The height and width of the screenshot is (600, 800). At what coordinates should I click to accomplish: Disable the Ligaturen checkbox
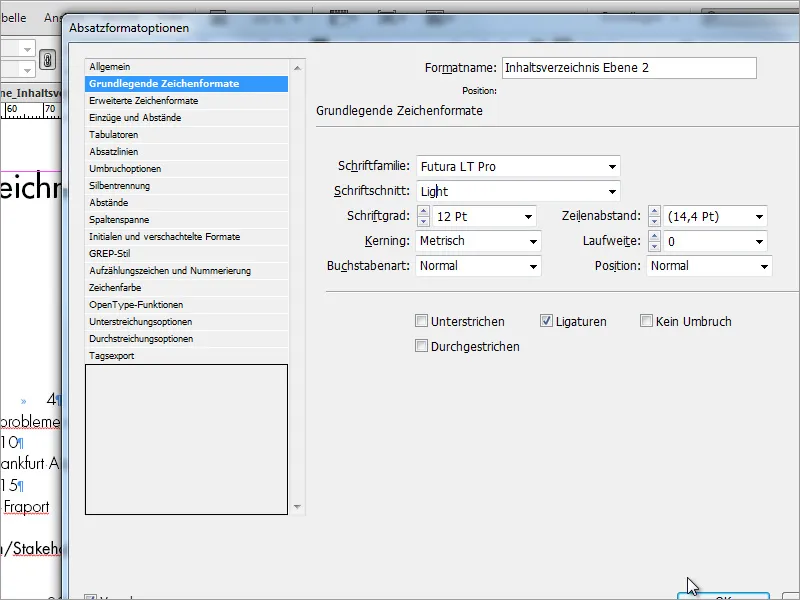546,321
